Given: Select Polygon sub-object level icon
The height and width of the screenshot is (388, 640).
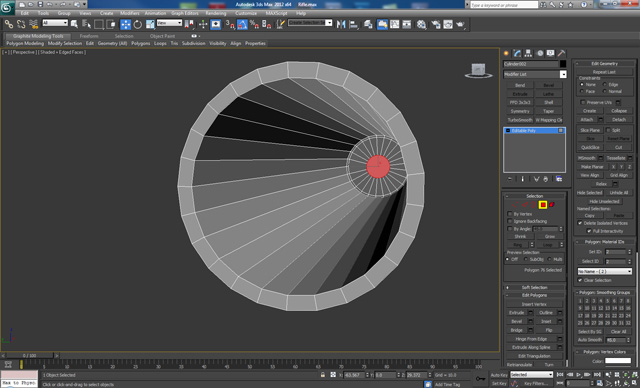Looking at the screenshot, I should pos(543,205).
